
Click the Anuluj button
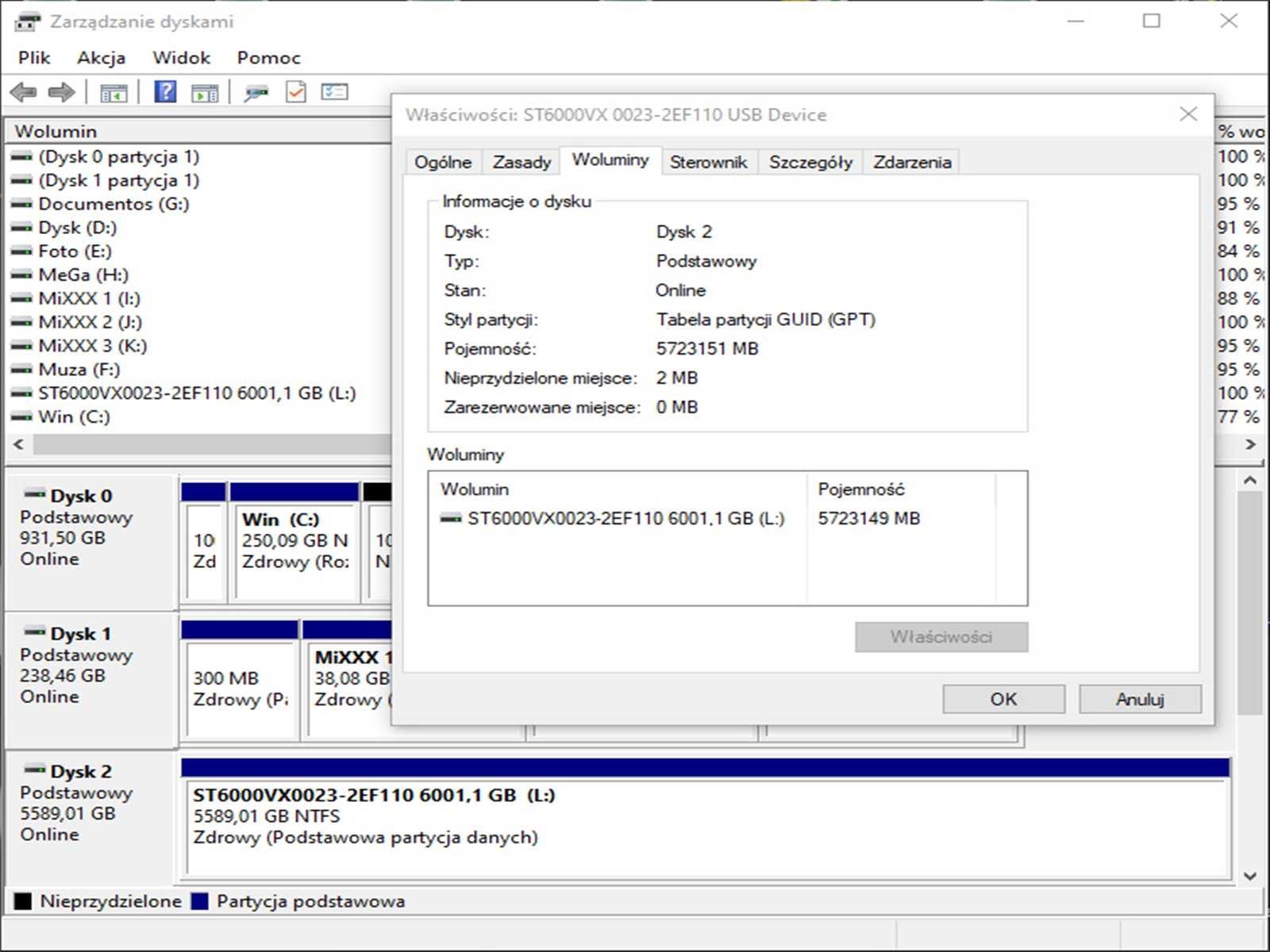point(1140,699)
